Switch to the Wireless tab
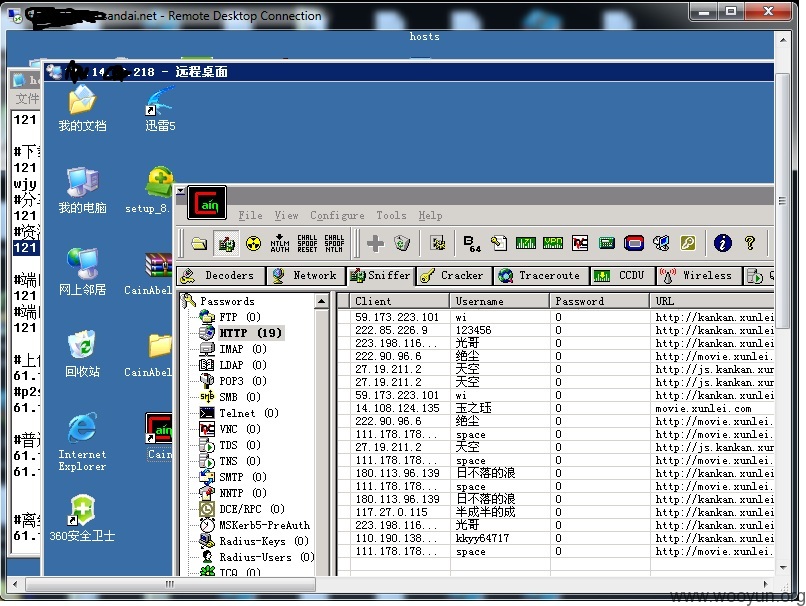The image size is (806, 606). pyautogui.click(x=698, y=276)
